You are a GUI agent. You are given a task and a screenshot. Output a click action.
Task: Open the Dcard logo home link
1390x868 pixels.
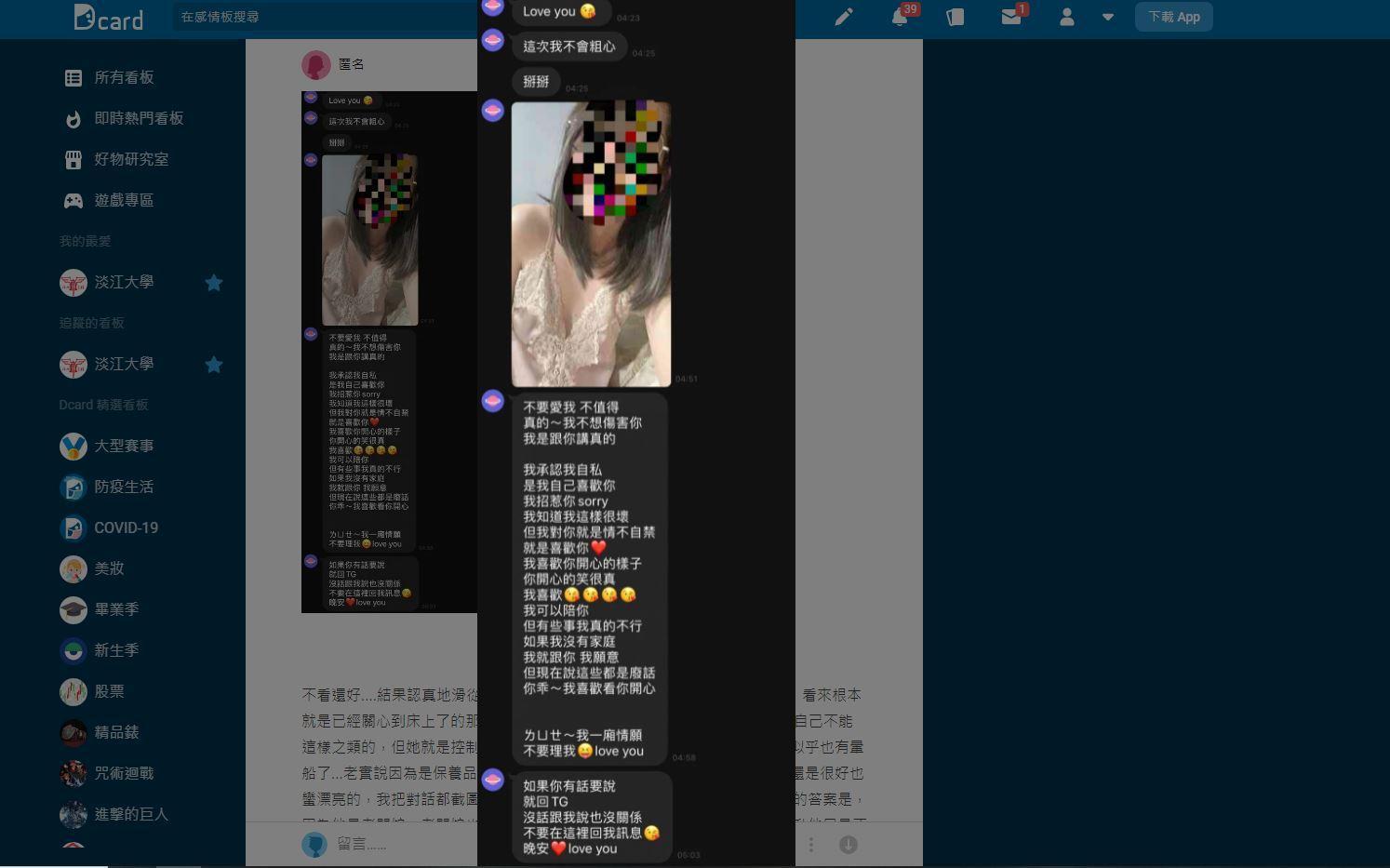[109, 17]
